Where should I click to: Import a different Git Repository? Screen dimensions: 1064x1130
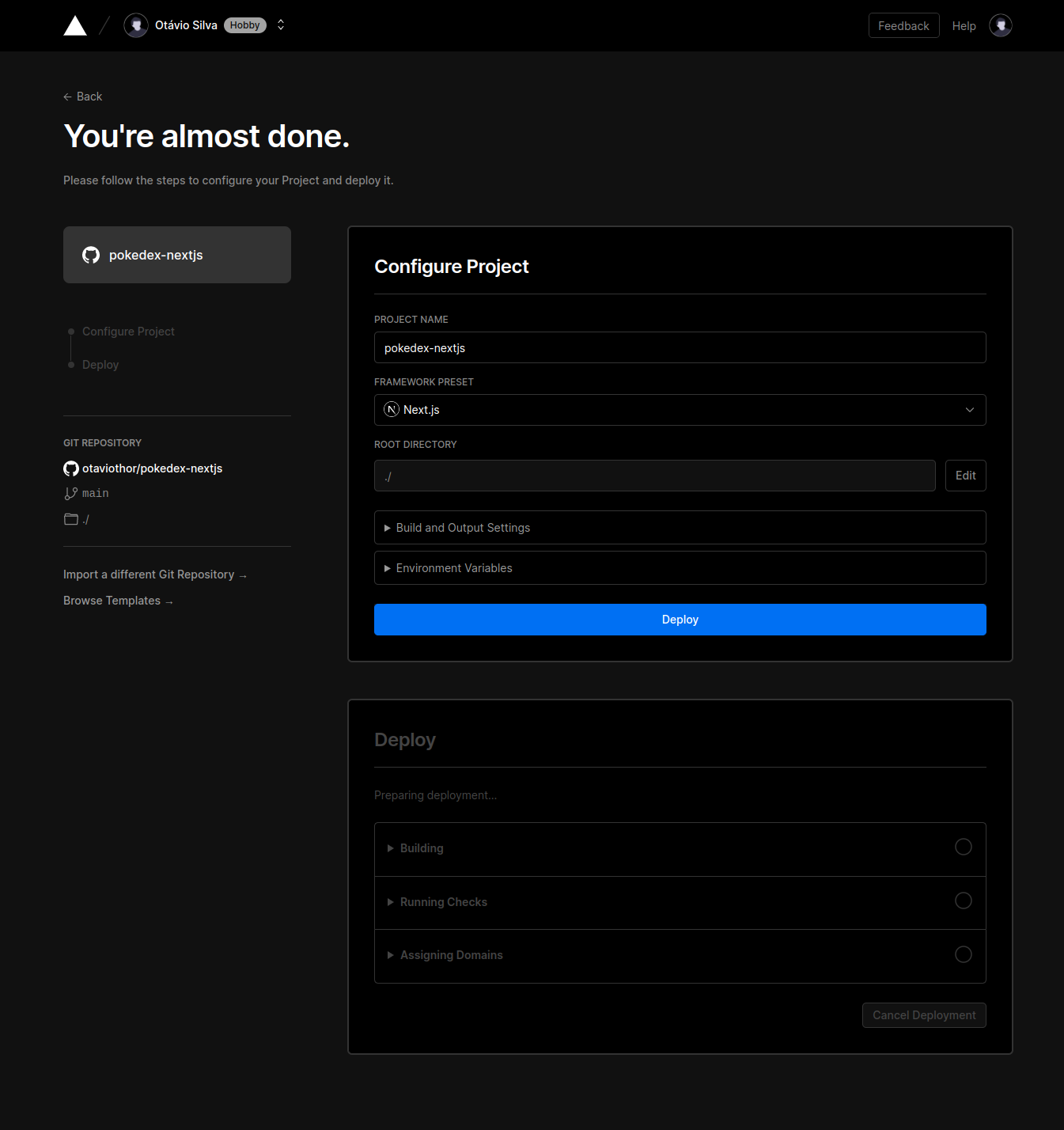coord(155,574)
